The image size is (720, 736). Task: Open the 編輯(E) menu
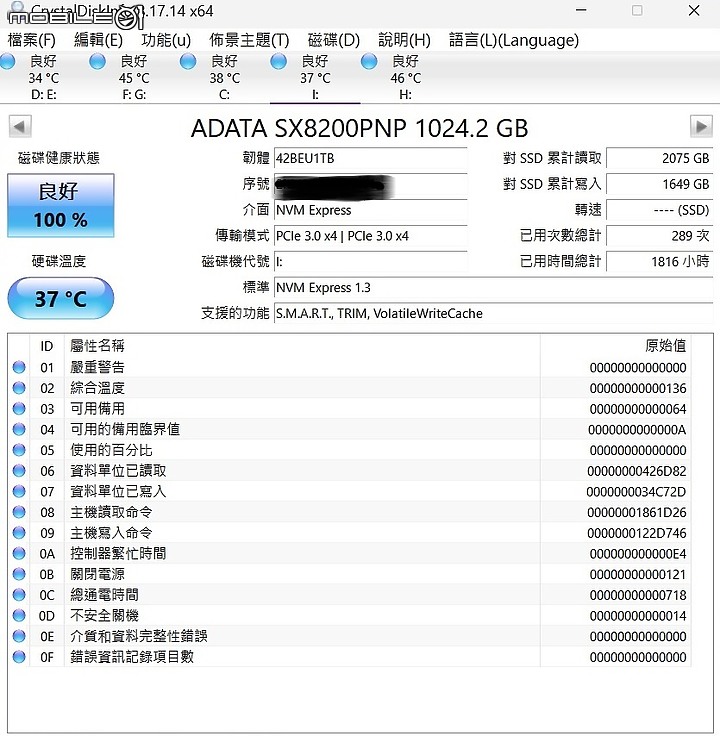[98, 40]
